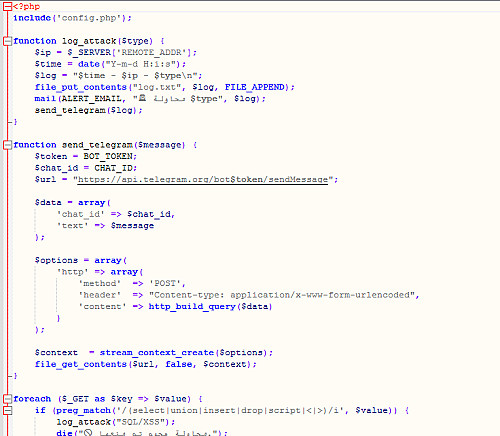
Task: Click the send_telegram($log) call line
Action: pyautogui.click(x=89, y=110)
